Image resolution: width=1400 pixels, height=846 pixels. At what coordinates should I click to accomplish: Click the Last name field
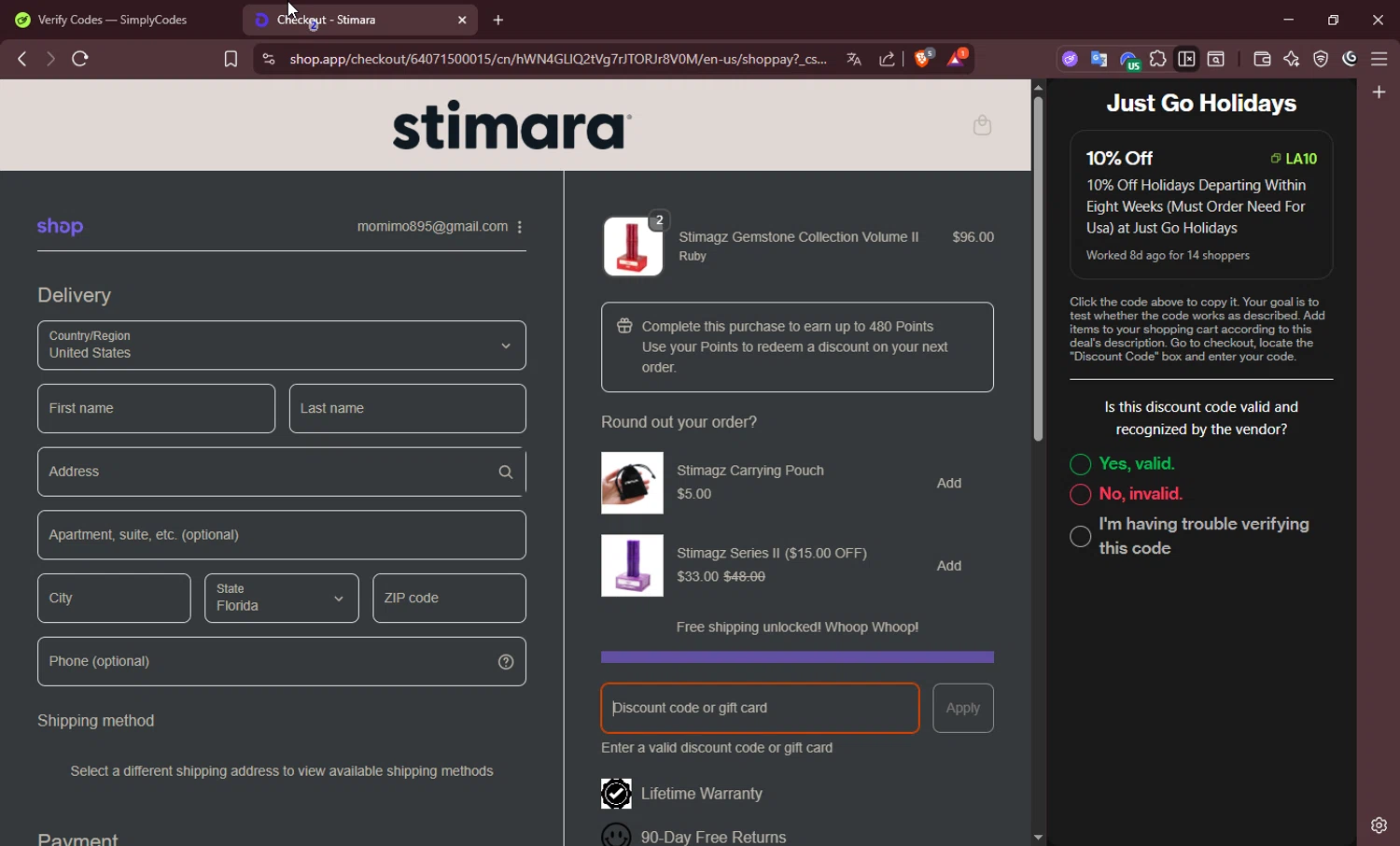click(408, 409)
